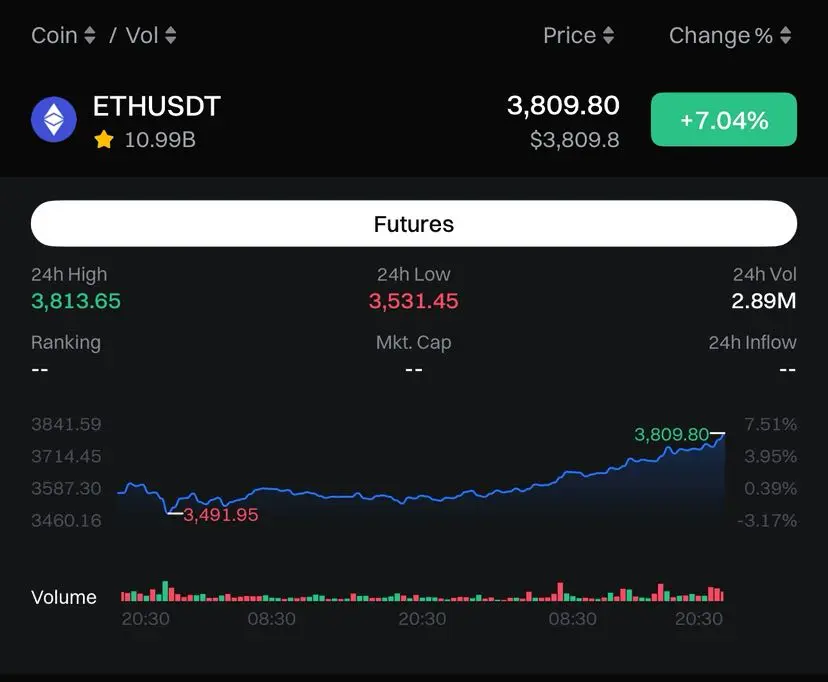828x682 pixels.
Task: Click the 3,809.80 price value
Action: tap(563, 106)
